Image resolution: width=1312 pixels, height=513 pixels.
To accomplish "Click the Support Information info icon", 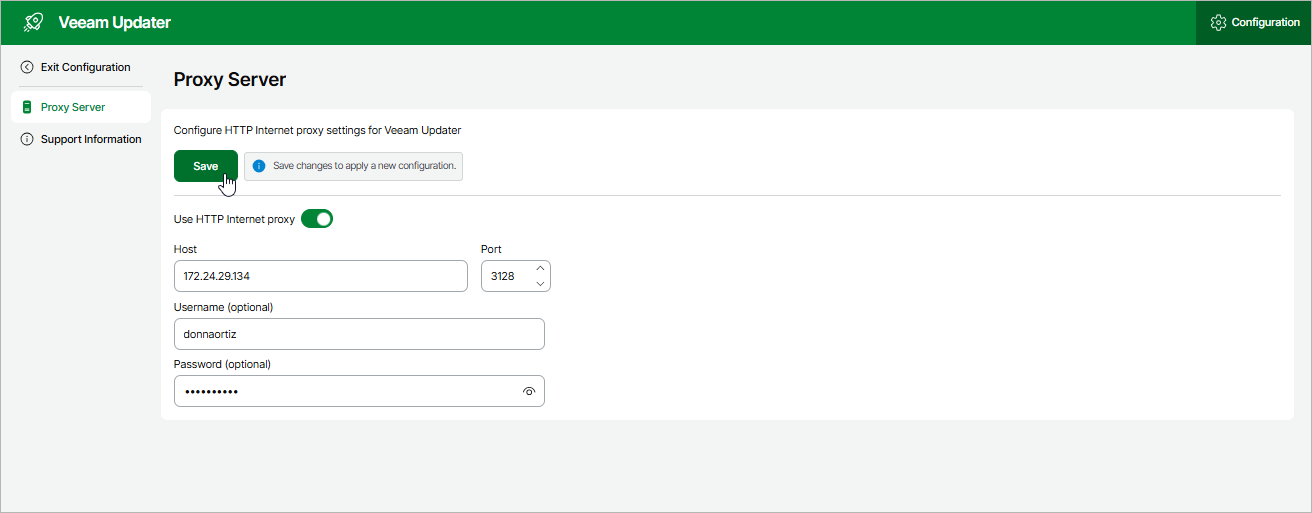I will tap(27, 139).
